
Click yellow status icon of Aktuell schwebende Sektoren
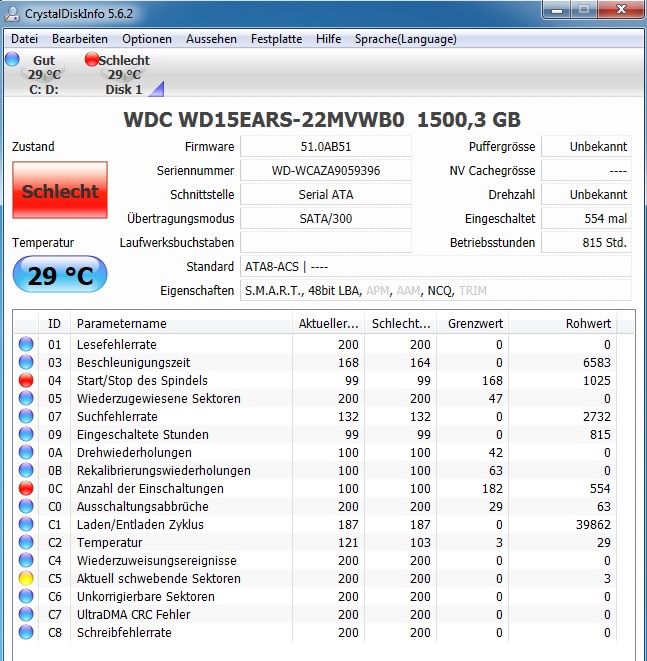pyautogui.click(x=26, y=578)
